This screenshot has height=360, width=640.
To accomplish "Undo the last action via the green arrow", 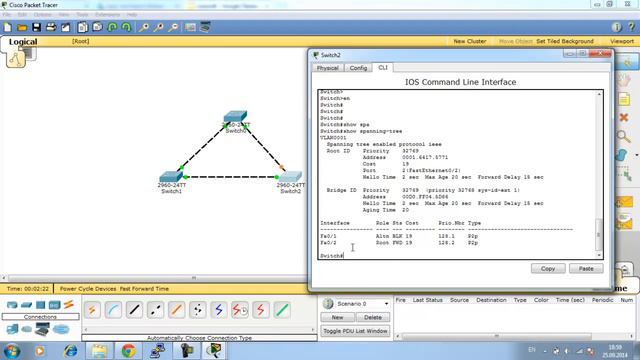I will click(112, 27).
